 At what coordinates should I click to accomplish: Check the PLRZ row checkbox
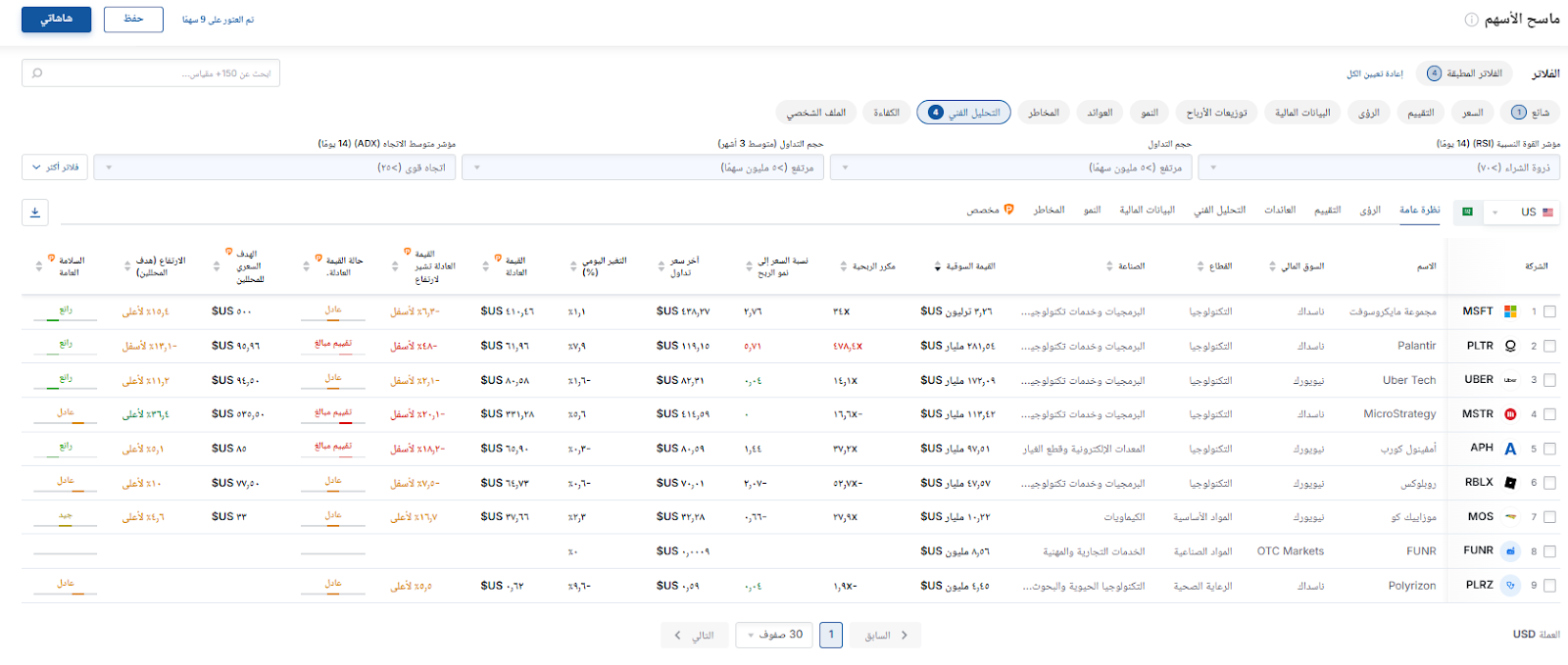point(1549,586)
